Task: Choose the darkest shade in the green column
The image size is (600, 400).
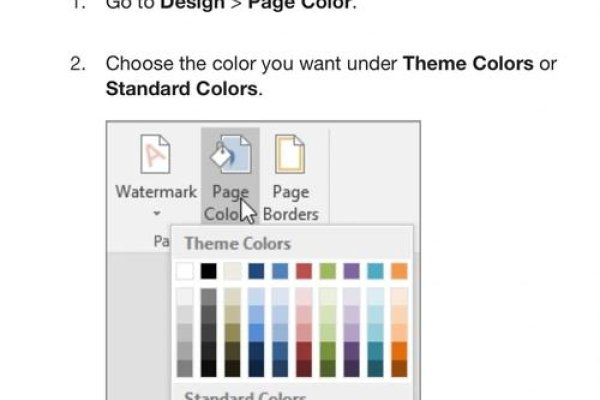Action: [328, 368]
